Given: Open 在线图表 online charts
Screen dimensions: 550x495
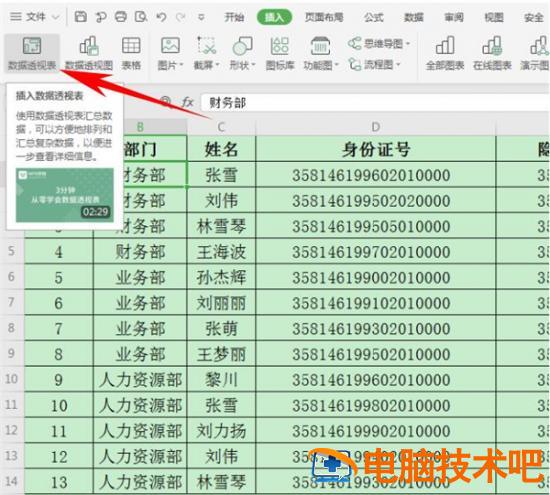Looking at the screenshot, I should pos(492,53).
